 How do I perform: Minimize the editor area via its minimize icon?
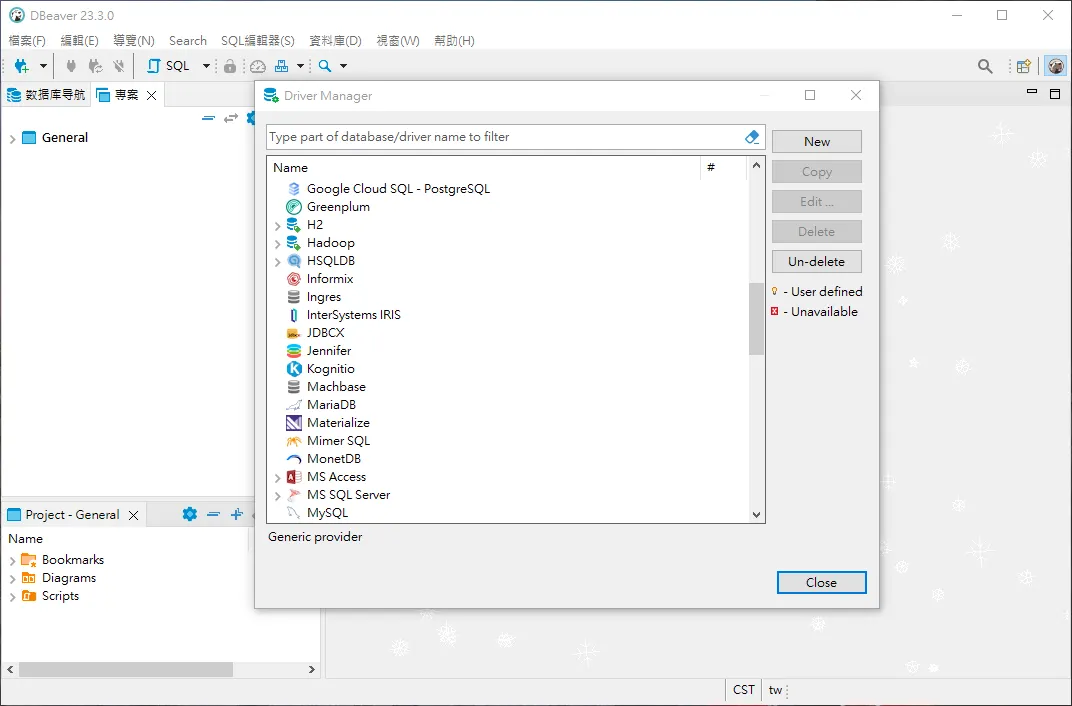click(1032, 92)
